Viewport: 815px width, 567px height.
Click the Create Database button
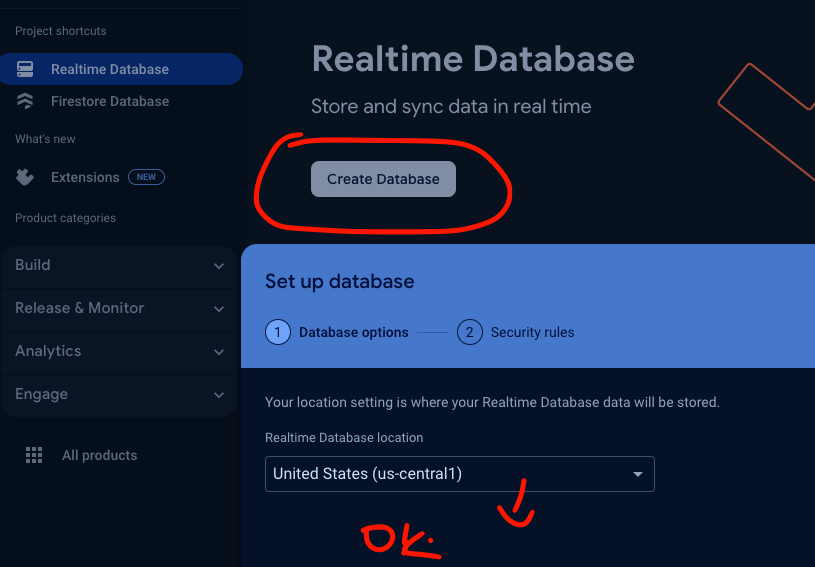point(383,179)
